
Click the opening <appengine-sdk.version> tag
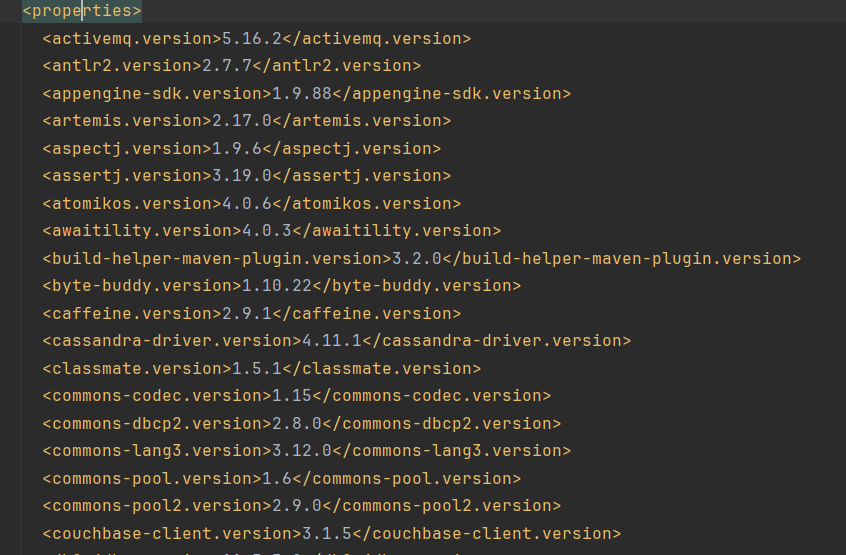[x=157, y=94]
